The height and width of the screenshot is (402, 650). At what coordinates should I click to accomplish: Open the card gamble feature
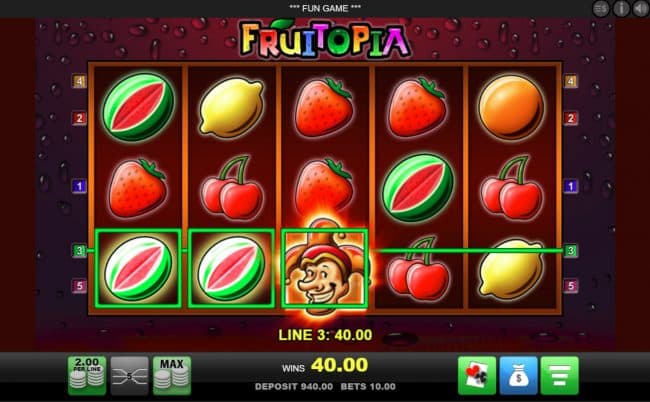click(x=477, y=375)
